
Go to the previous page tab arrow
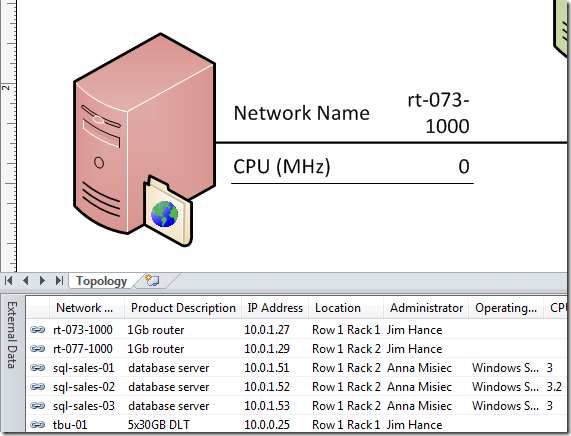[x=25, y=281]
